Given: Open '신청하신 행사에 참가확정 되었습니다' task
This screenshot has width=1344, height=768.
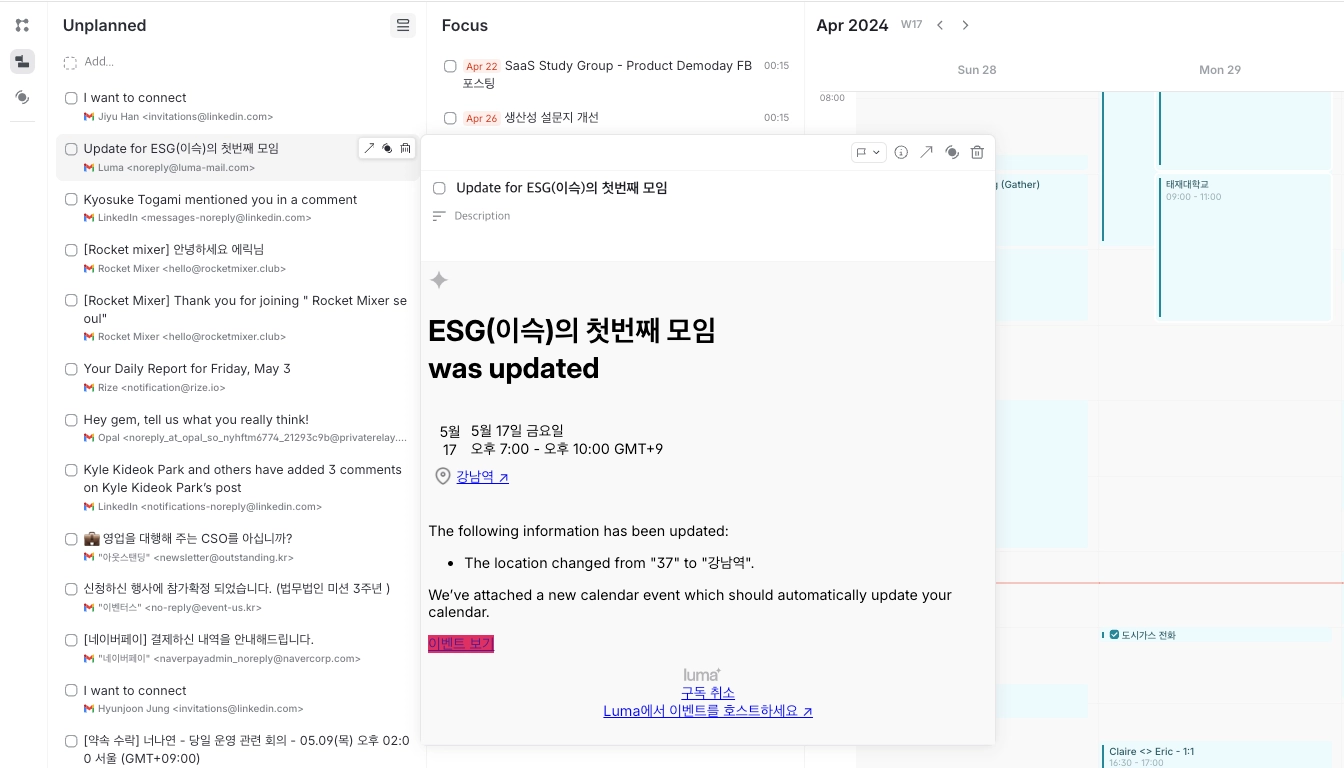Looking at the screenshot, I should point(237,588).
